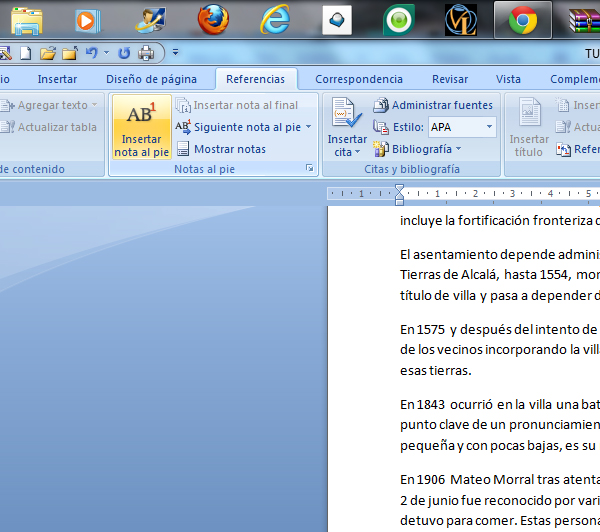Image resolution: width=600 pixels, height=532 pixels.
Task: Click Insertar nota al pie button
Action: [x=142, y=127]
